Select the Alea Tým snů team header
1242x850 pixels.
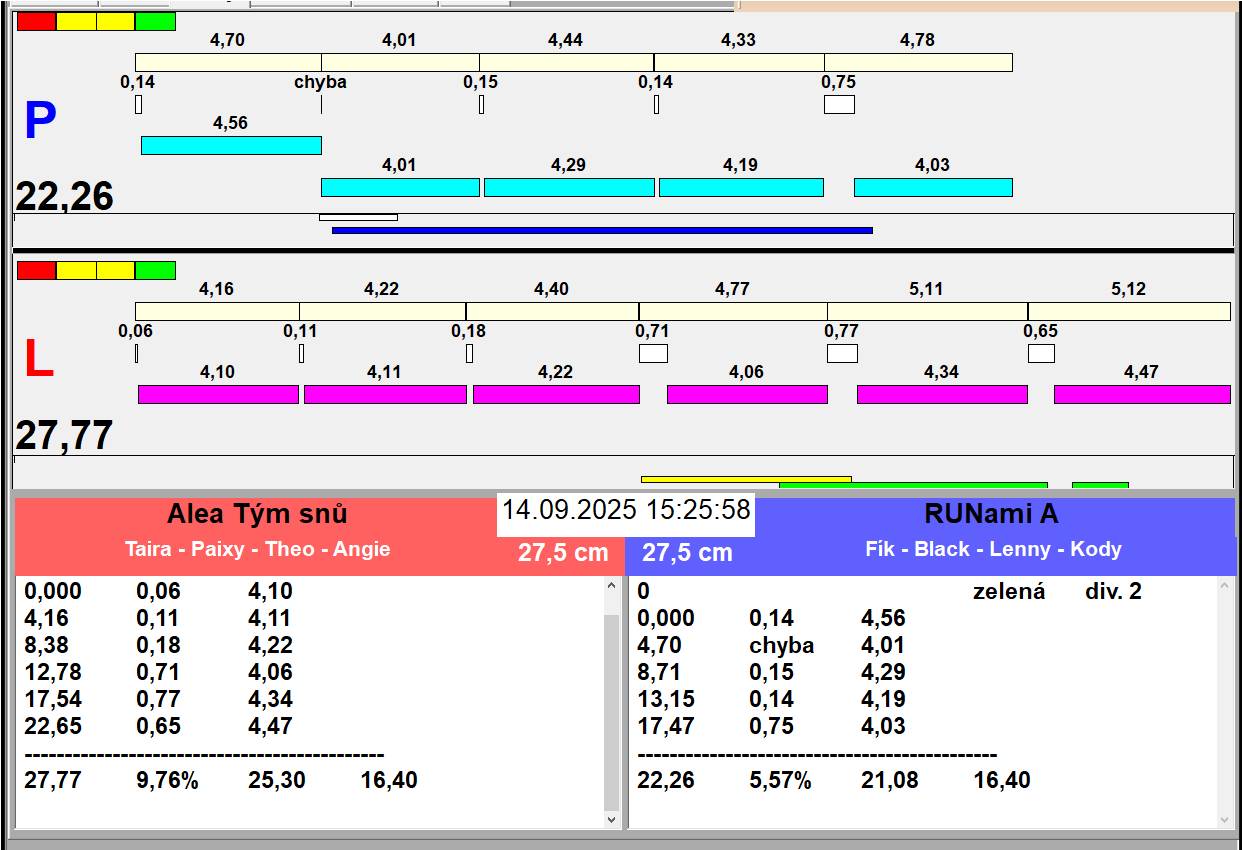pos(258,515)
